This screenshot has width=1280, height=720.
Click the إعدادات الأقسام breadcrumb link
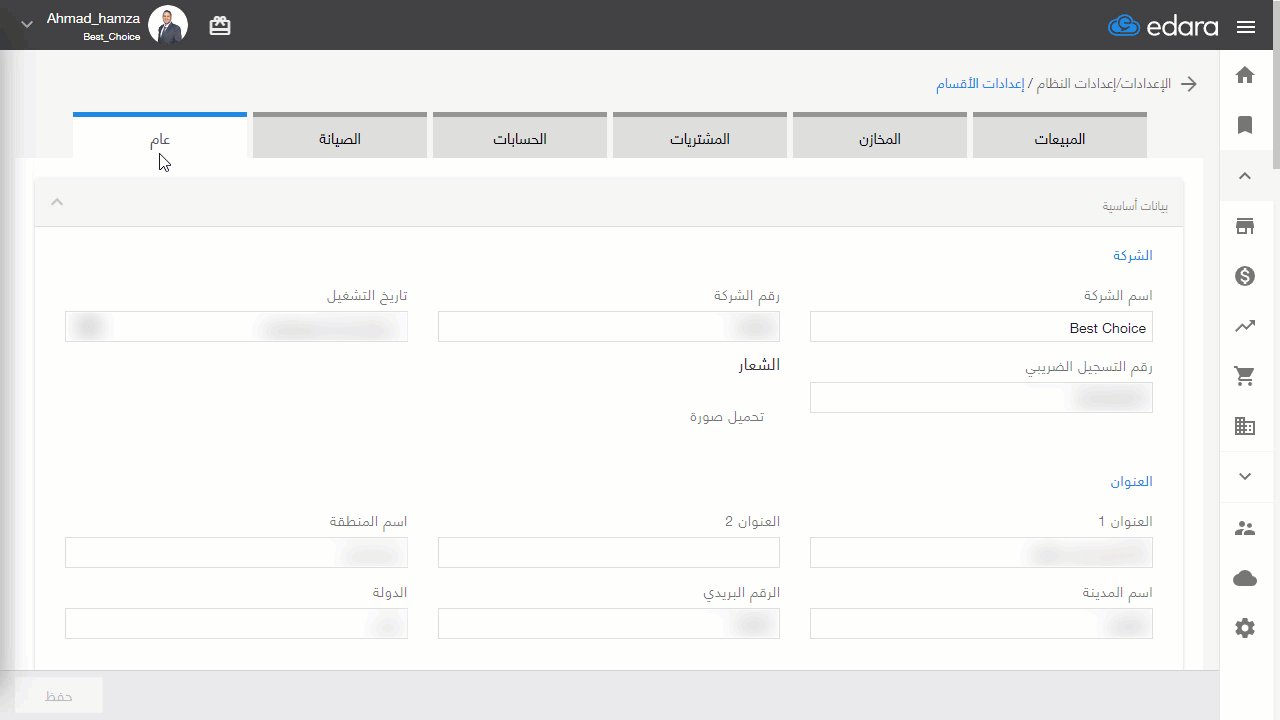pos(980,84)
